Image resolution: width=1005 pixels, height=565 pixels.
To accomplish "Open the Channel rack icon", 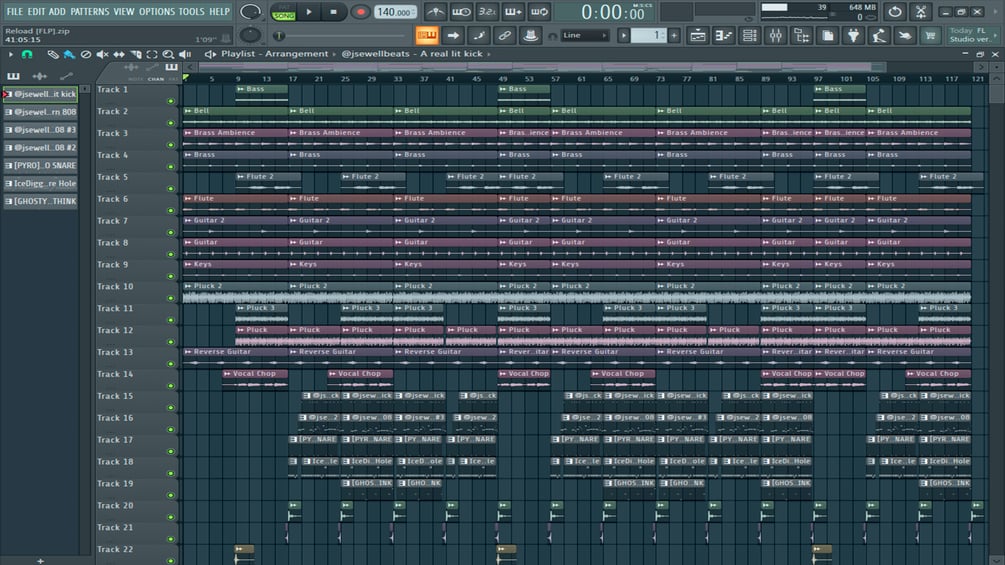I will point(749,35).
